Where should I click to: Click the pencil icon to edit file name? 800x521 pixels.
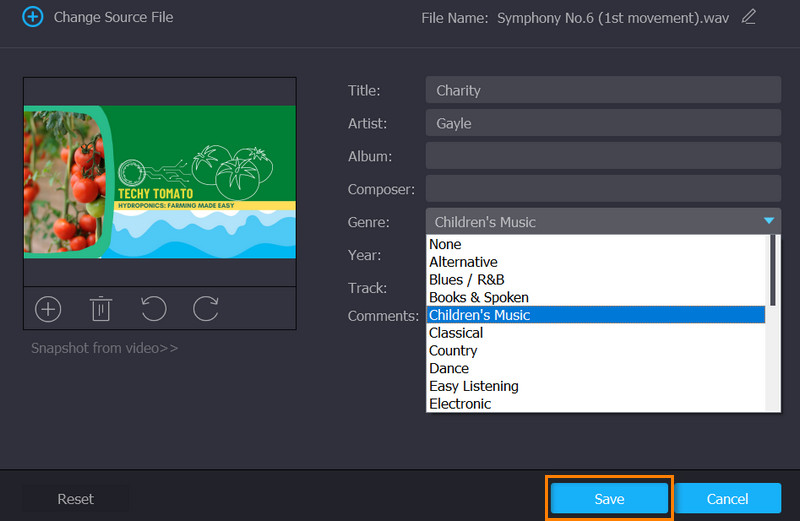749,16
